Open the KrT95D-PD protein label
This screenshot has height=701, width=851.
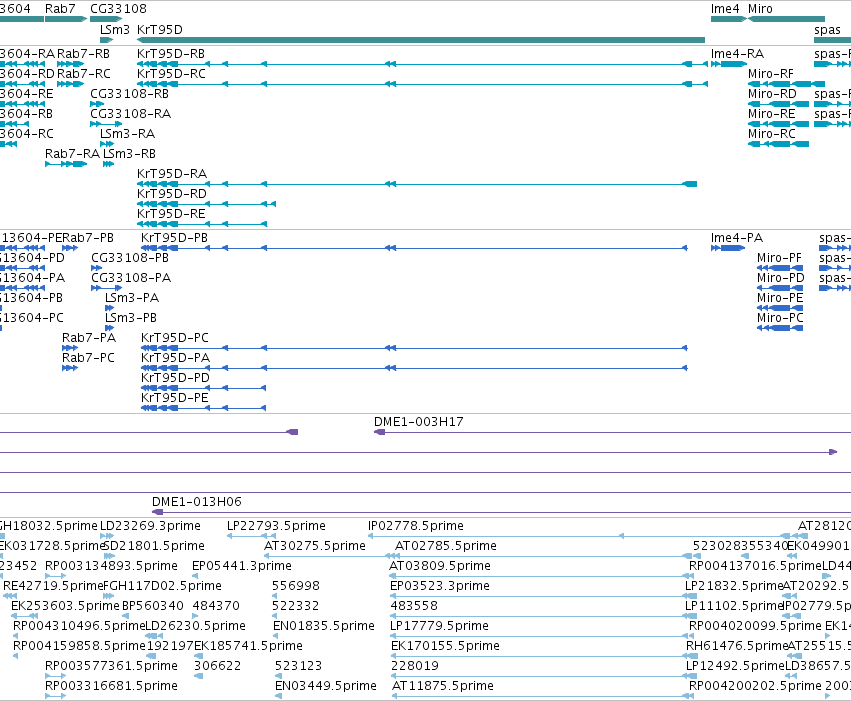[x=175, y=378]
